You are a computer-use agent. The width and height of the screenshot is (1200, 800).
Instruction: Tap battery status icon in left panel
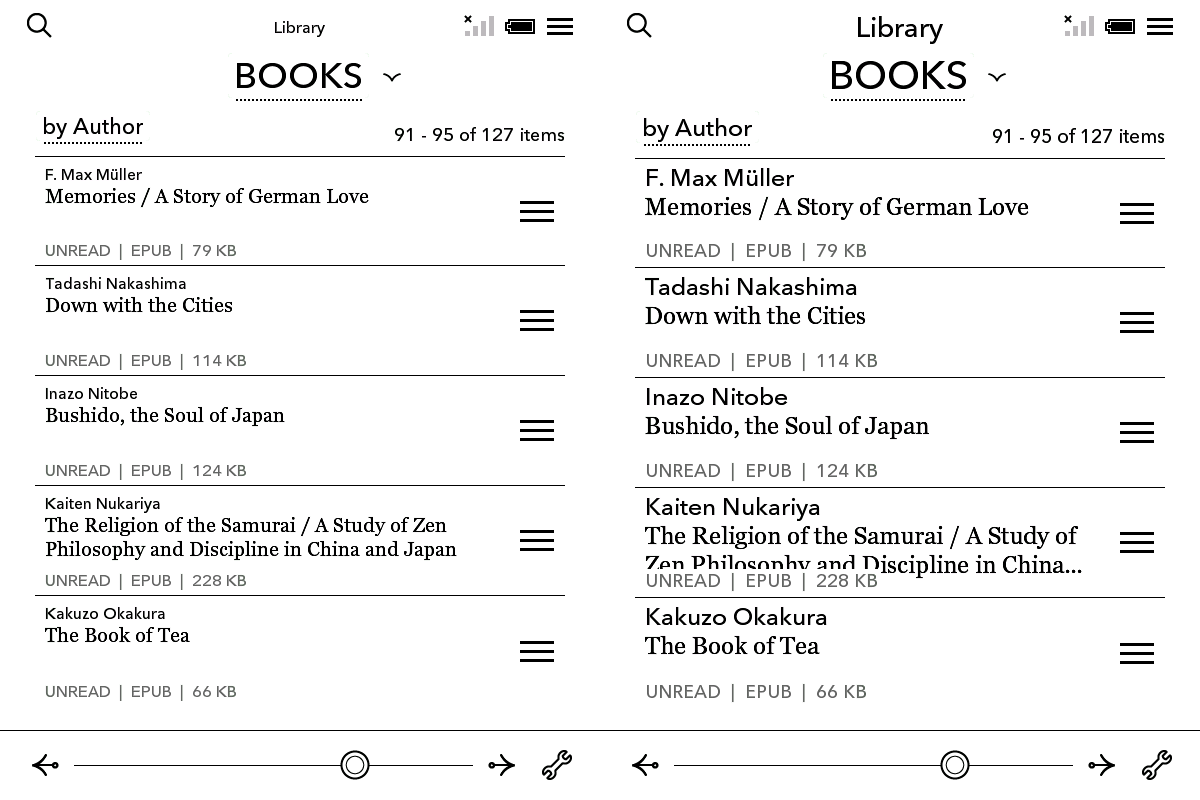click(x=520, y=27)
